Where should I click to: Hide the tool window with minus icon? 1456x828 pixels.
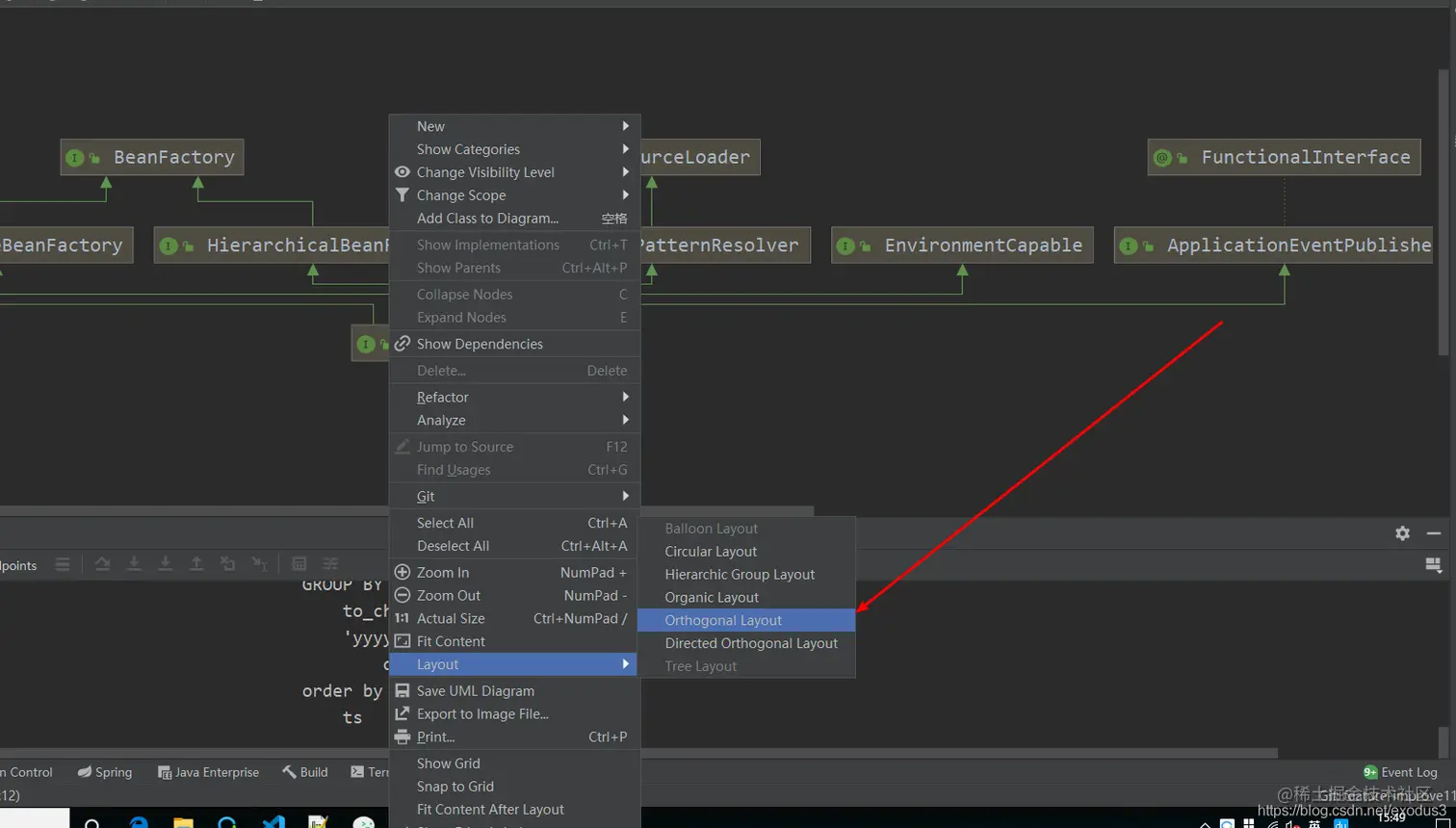tap(1434, 533)
